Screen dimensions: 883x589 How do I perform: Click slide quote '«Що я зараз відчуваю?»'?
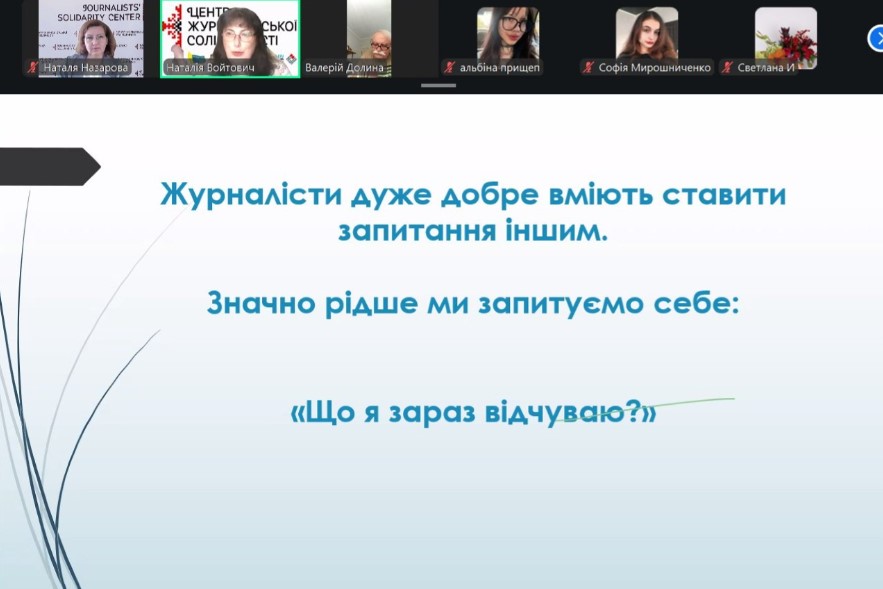click(x=473, y=412)
